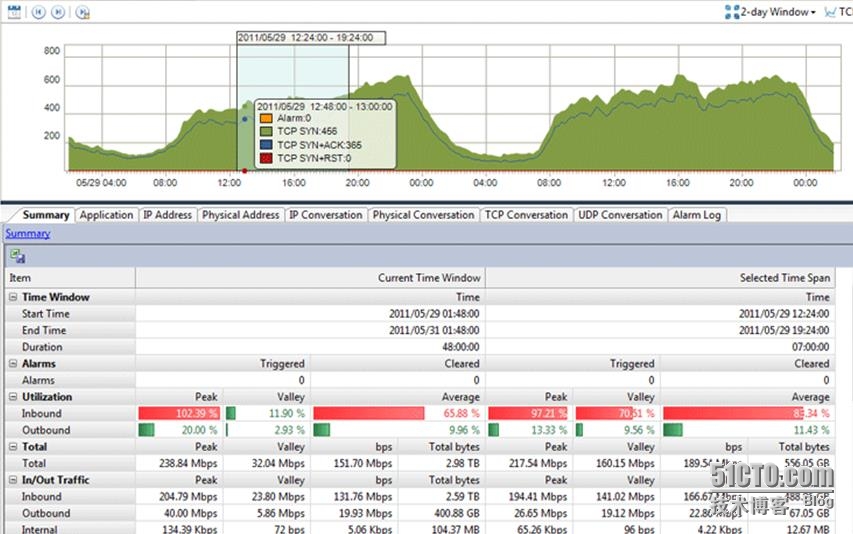Select the Summary tab
This screenshot has width=853, height=534.
pyautogui.click(x=45, y=215)
